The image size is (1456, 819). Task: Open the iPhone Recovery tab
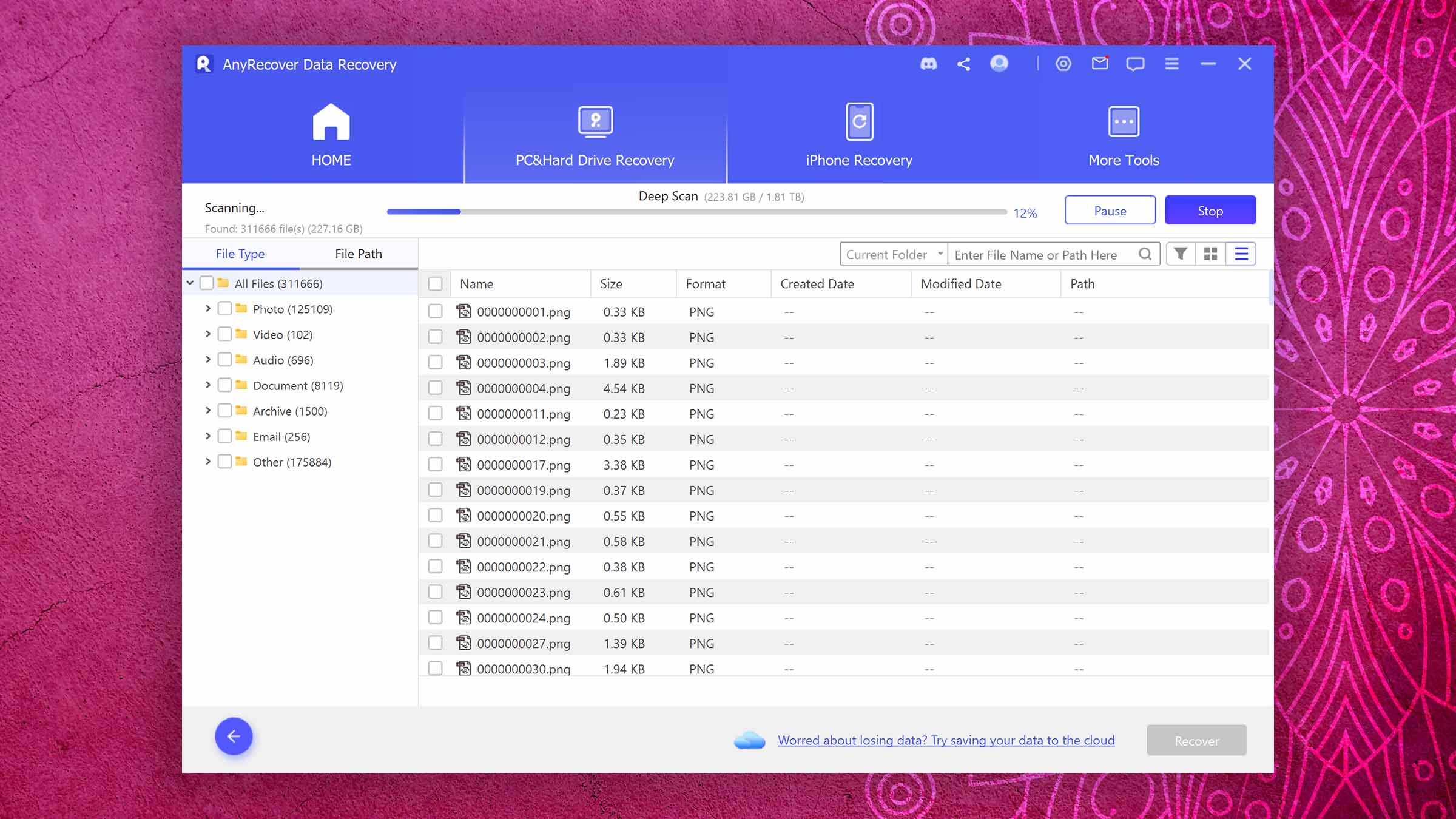point(859,136)
